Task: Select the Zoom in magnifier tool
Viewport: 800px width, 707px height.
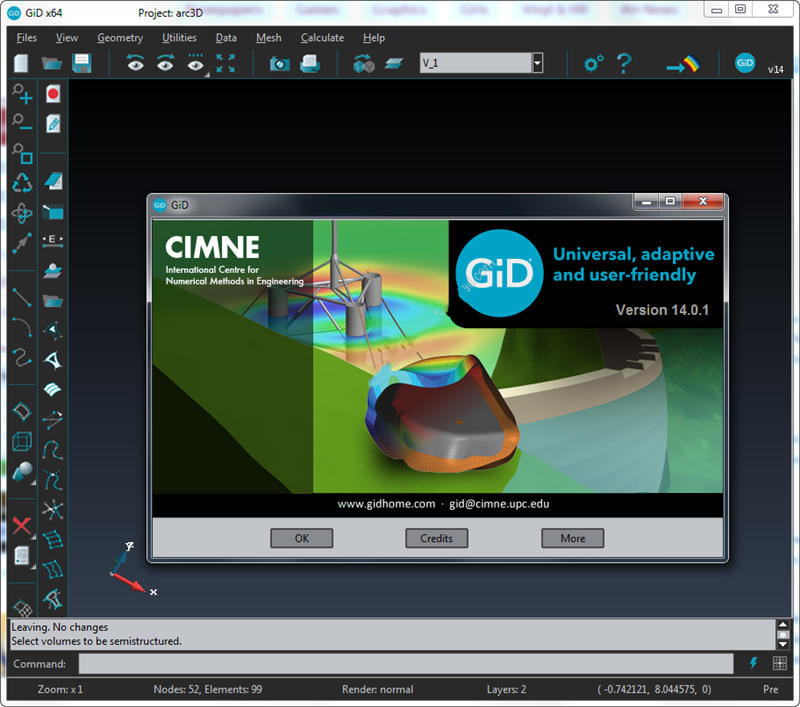Action: pyautogui.click(x=22, y=94)
